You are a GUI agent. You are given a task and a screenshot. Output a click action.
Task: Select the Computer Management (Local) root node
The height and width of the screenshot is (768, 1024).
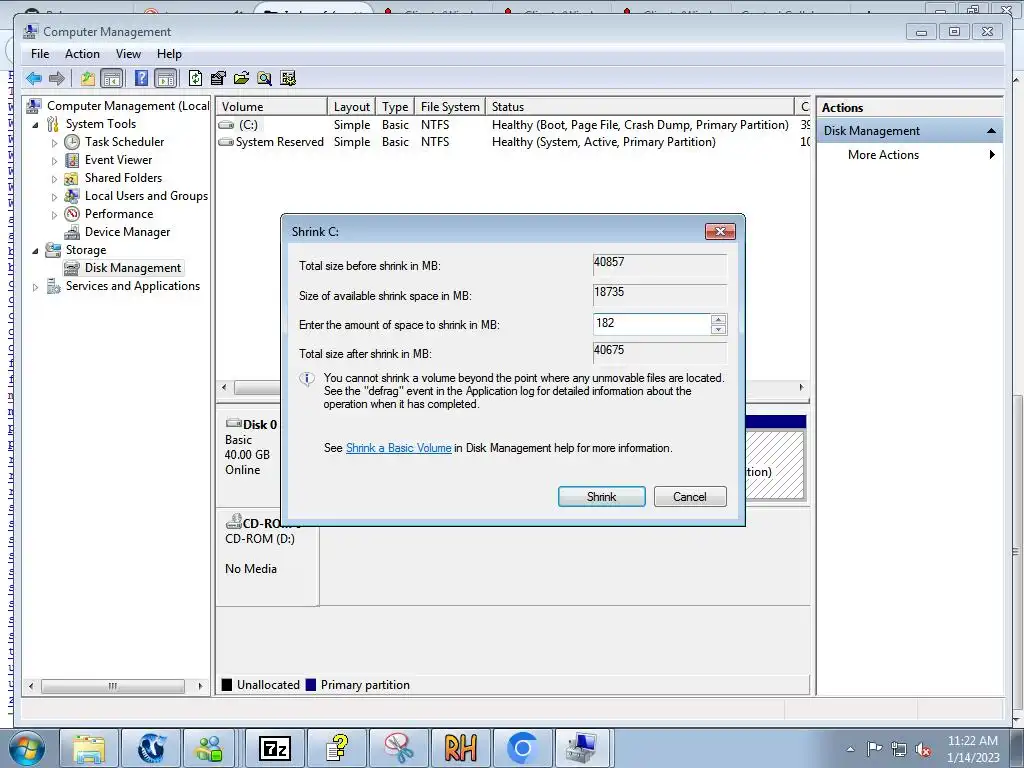click(128, 106)
